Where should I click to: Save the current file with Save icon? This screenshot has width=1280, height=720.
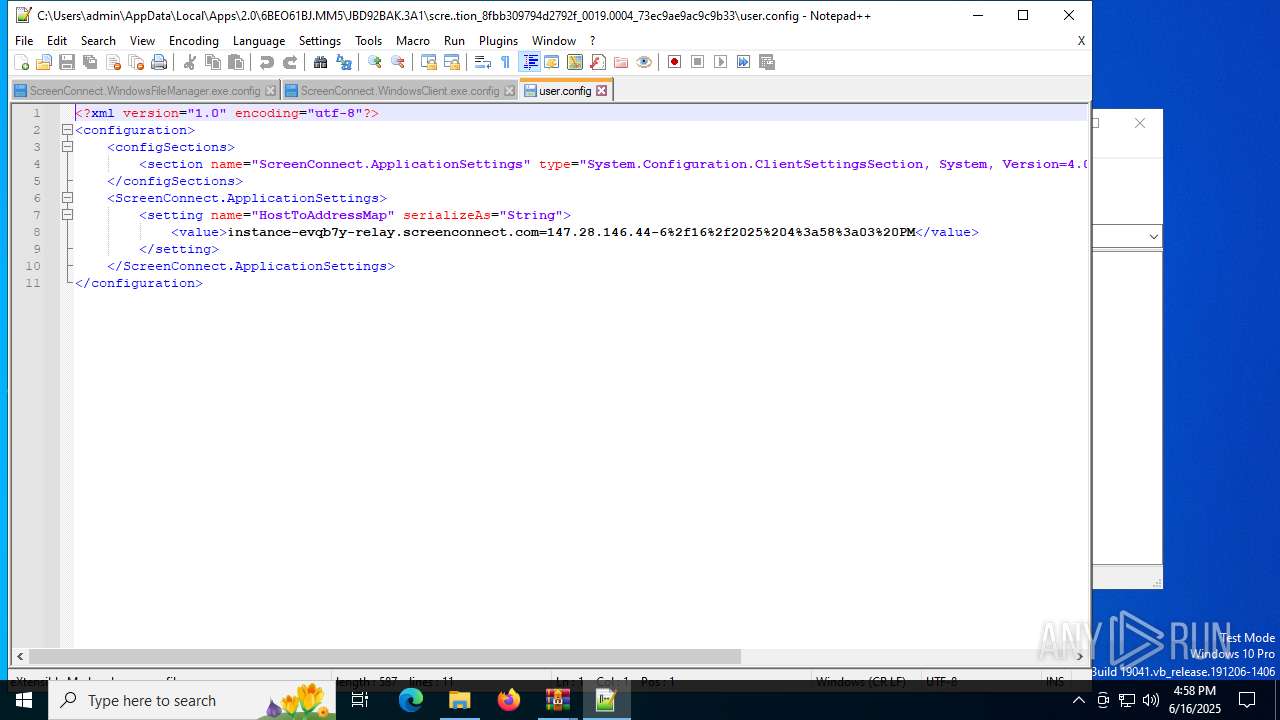pos(67,62)
